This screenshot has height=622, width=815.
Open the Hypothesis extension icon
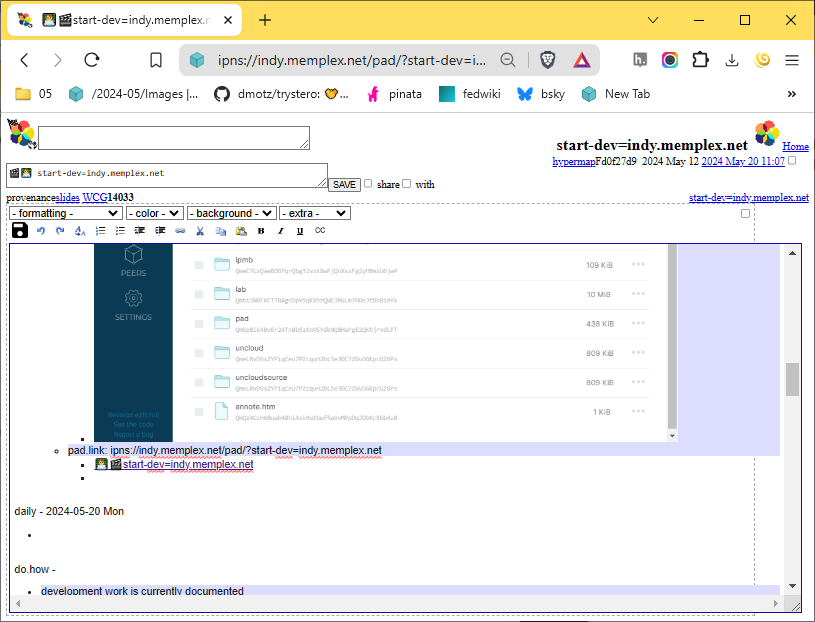click(640, 60)
